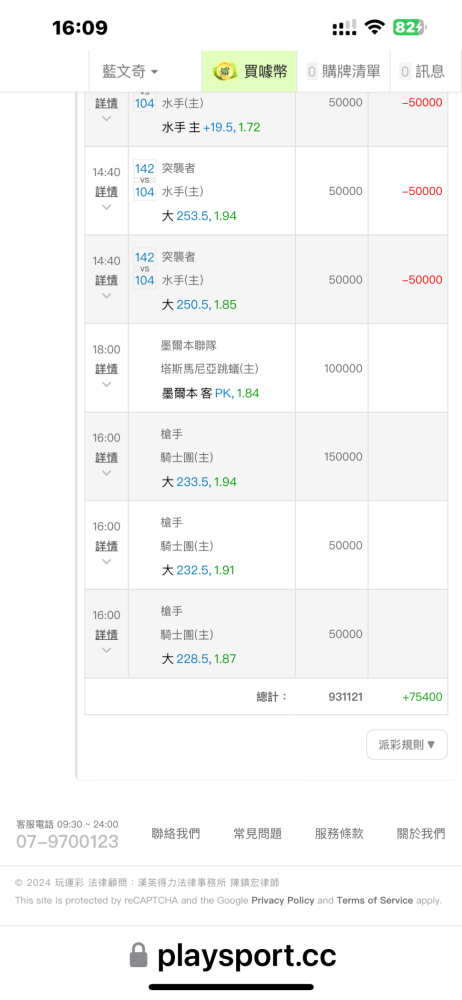
Task: Open 購牌清單 purchase list tab
Action: click(x=343, y=71)
